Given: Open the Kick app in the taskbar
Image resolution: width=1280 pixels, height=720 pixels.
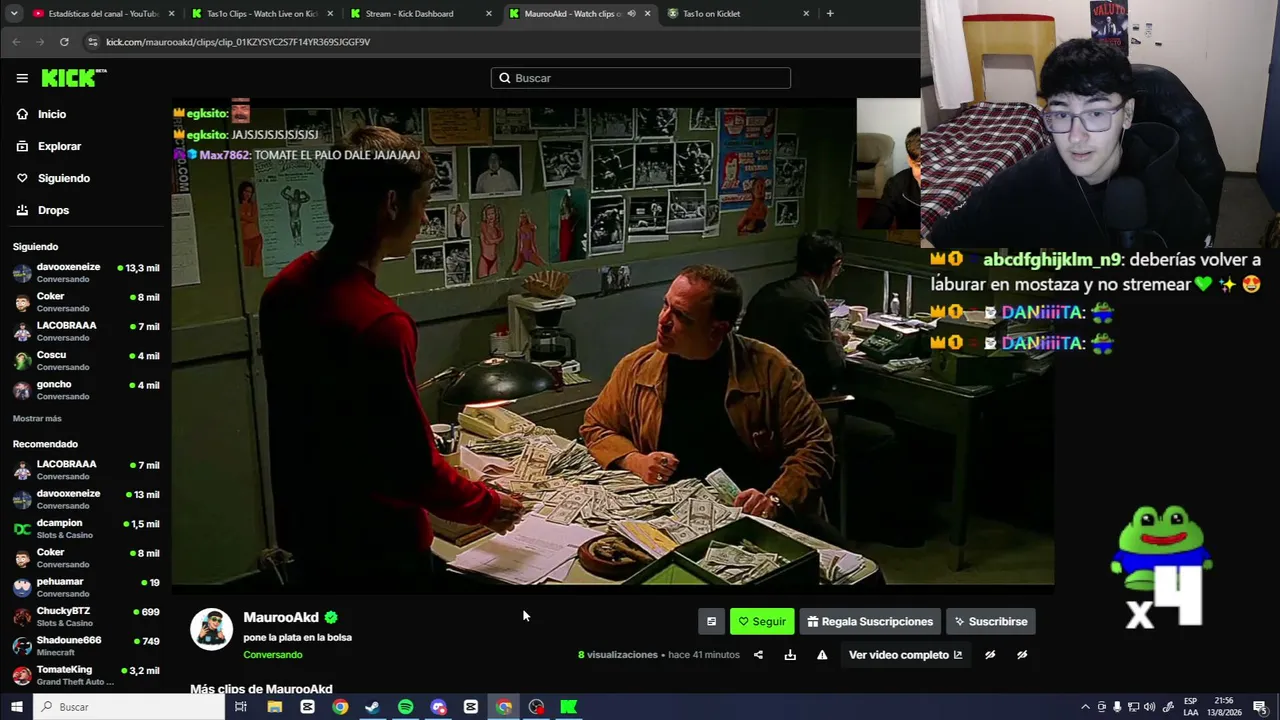Looking at the screenshot, I should click(x=568, y=707).
